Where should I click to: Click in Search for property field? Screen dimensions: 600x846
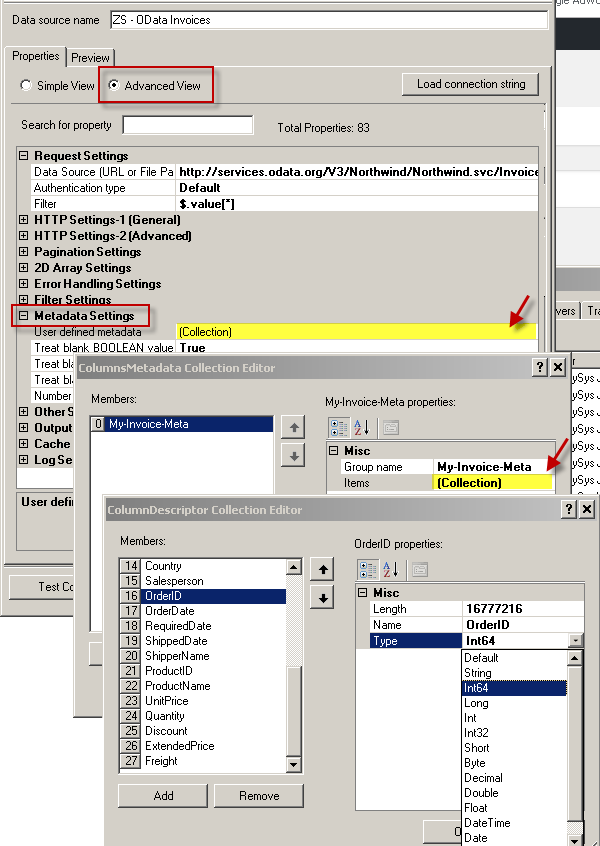point(188,125)
